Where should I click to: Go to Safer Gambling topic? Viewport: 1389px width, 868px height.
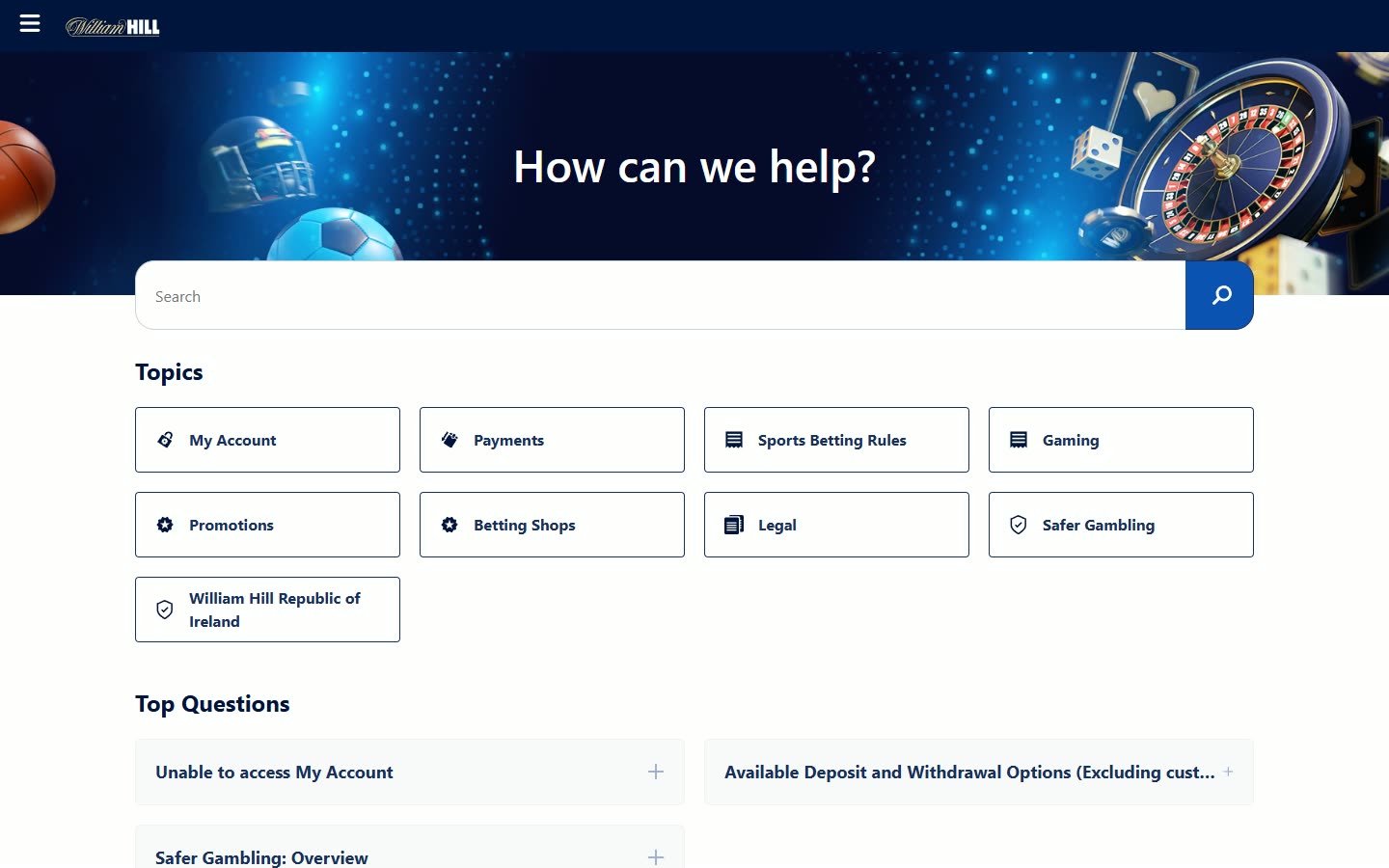click(1121, 525)
